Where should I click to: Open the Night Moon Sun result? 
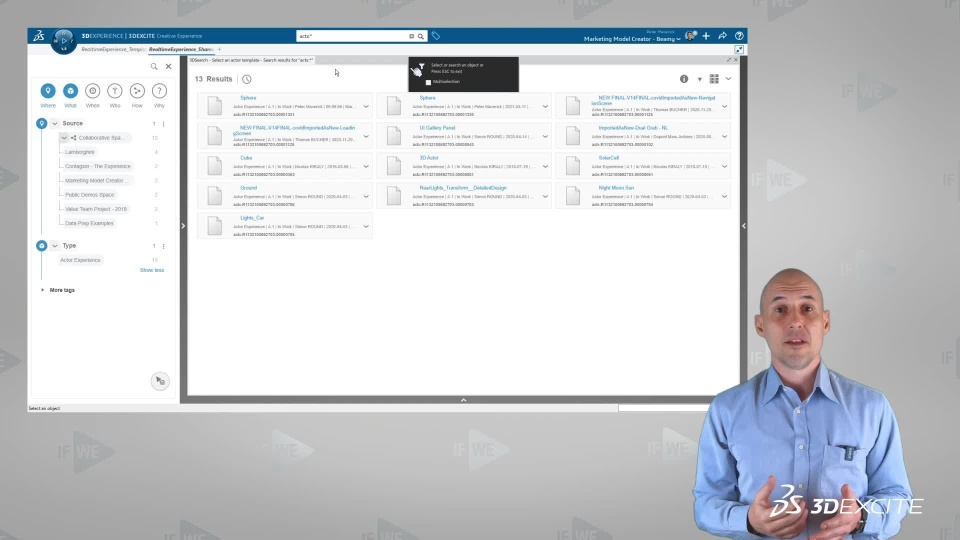pyautogui.click(x=616, y=188)
